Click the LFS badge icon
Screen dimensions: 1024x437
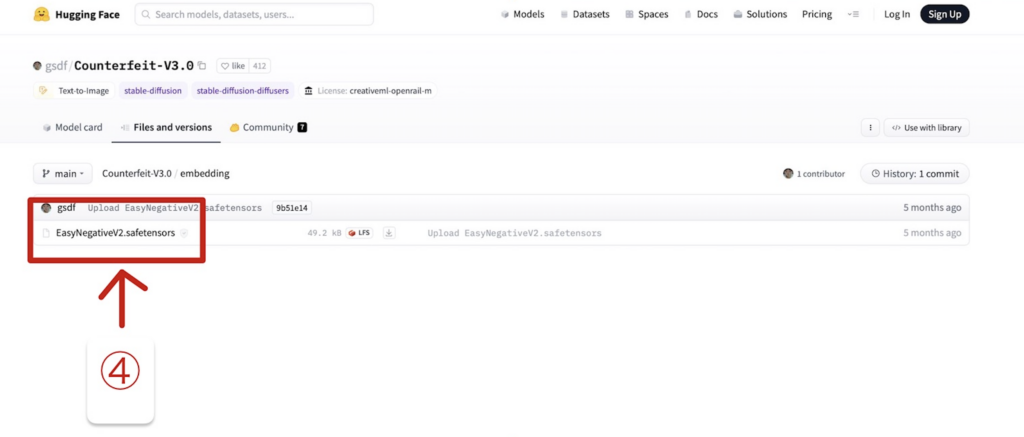360,233
